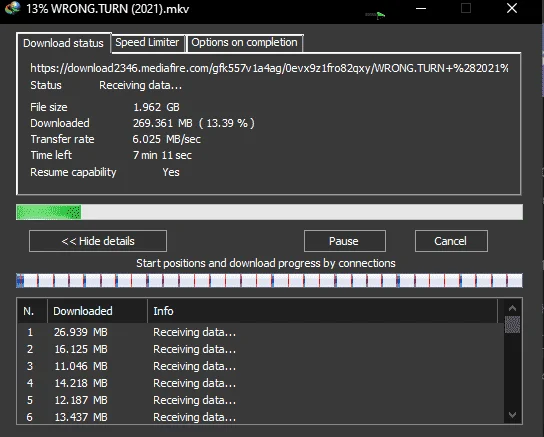Click the Resume capability Yes value
The height and width of the screenshot is (437, 544).
coord(171,172)
